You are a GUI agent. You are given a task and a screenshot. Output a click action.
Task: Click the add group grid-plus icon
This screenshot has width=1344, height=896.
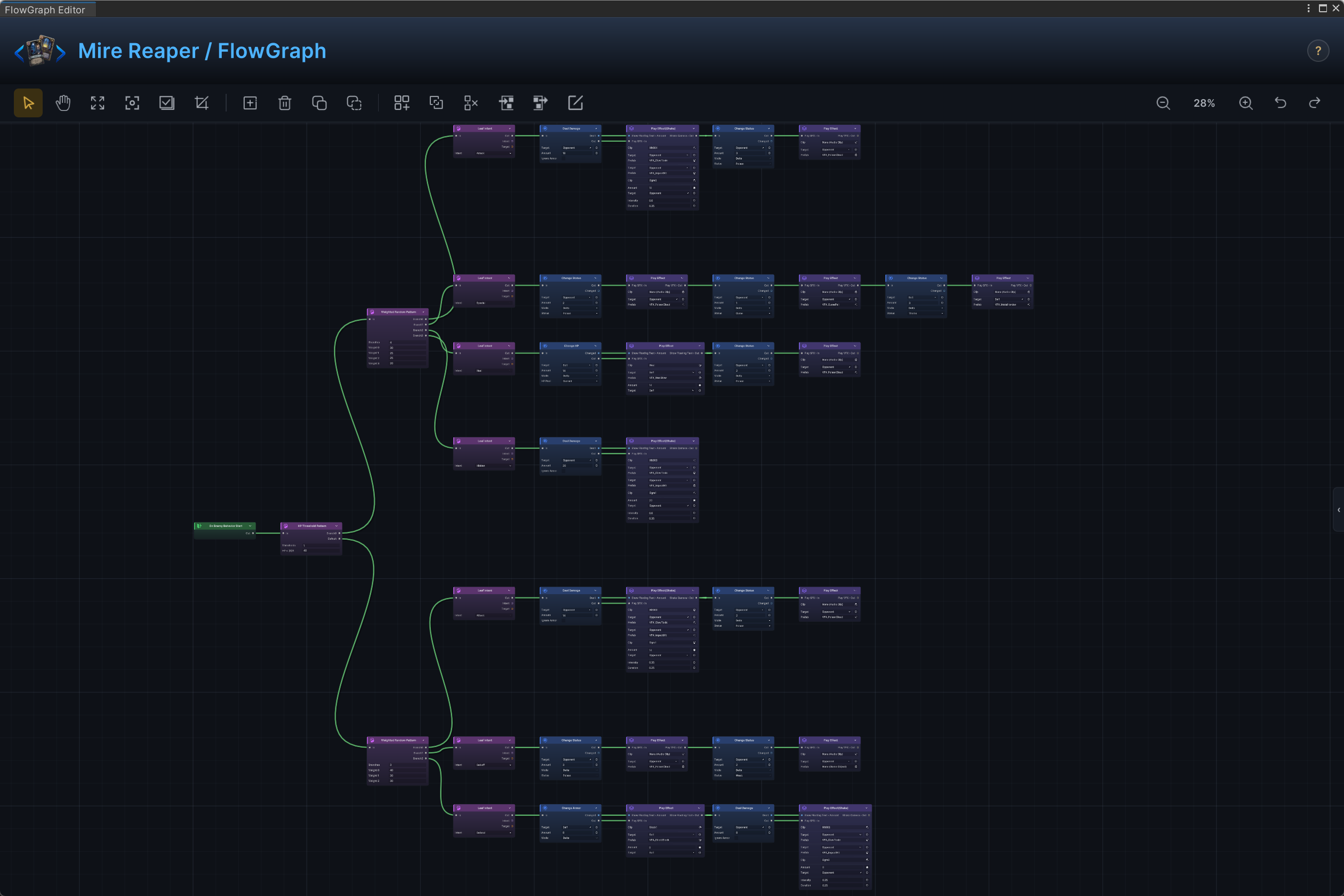click(x=402, y=103)
